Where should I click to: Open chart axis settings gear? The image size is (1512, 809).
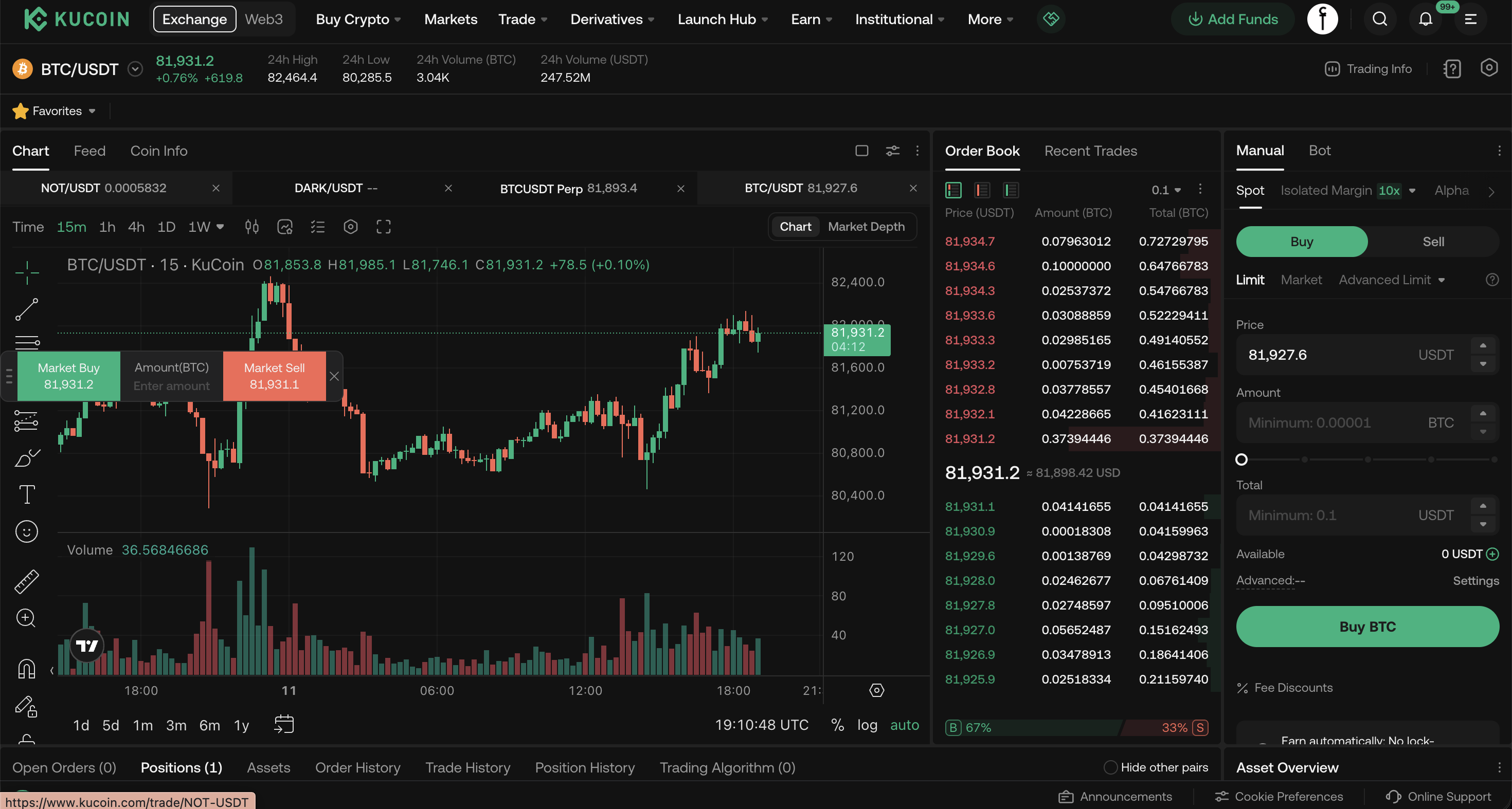click(876, 690)
